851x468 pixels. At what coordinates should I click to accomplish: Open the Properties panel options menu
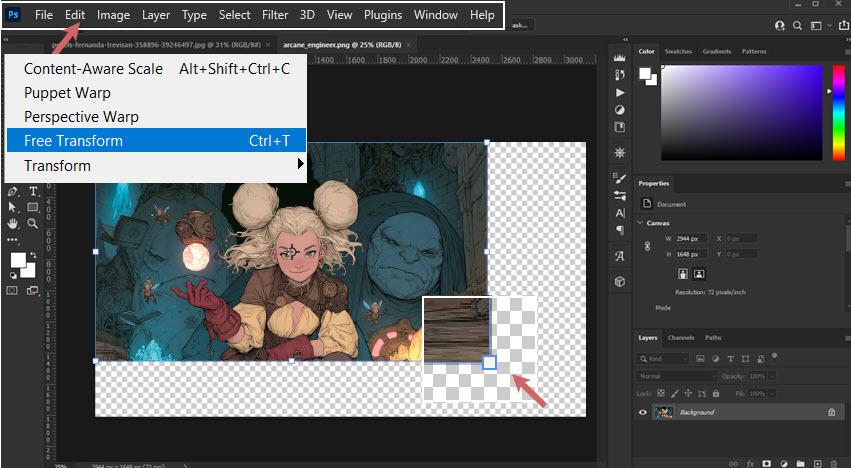tap(848, 184)
